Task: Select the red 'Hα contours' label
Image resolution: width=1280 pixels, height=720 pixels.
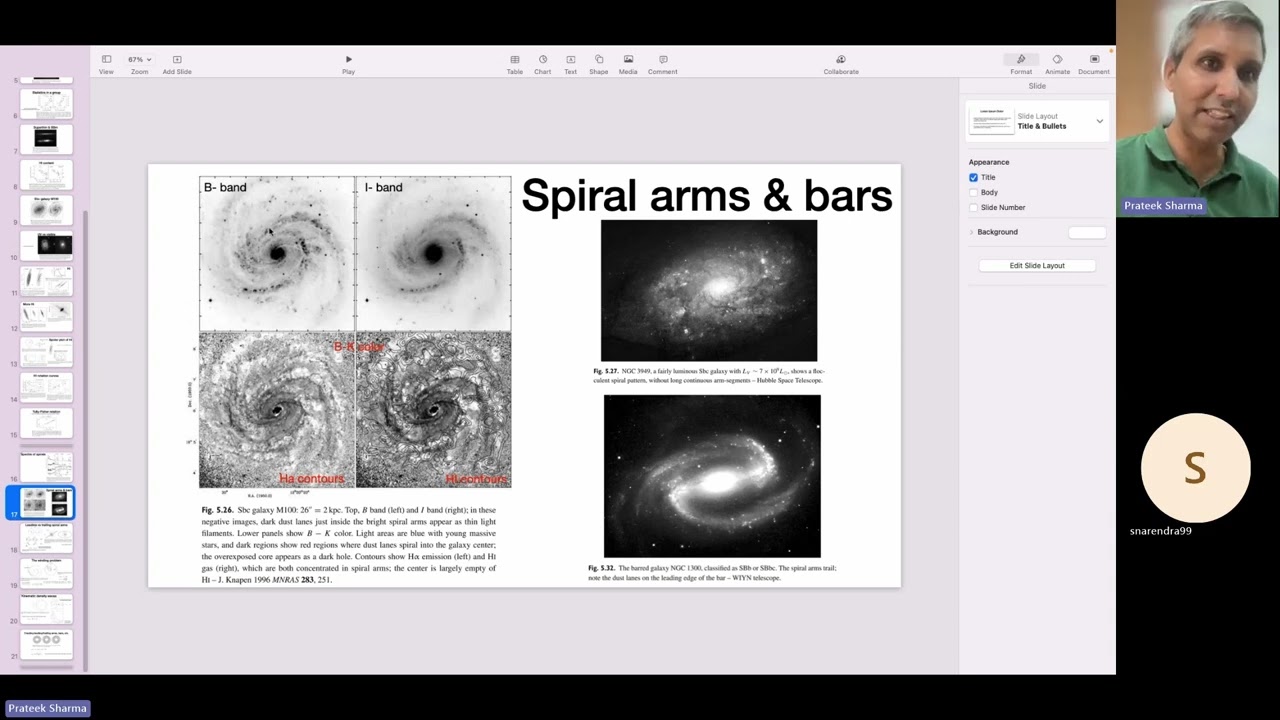Action: pos(311,479)
